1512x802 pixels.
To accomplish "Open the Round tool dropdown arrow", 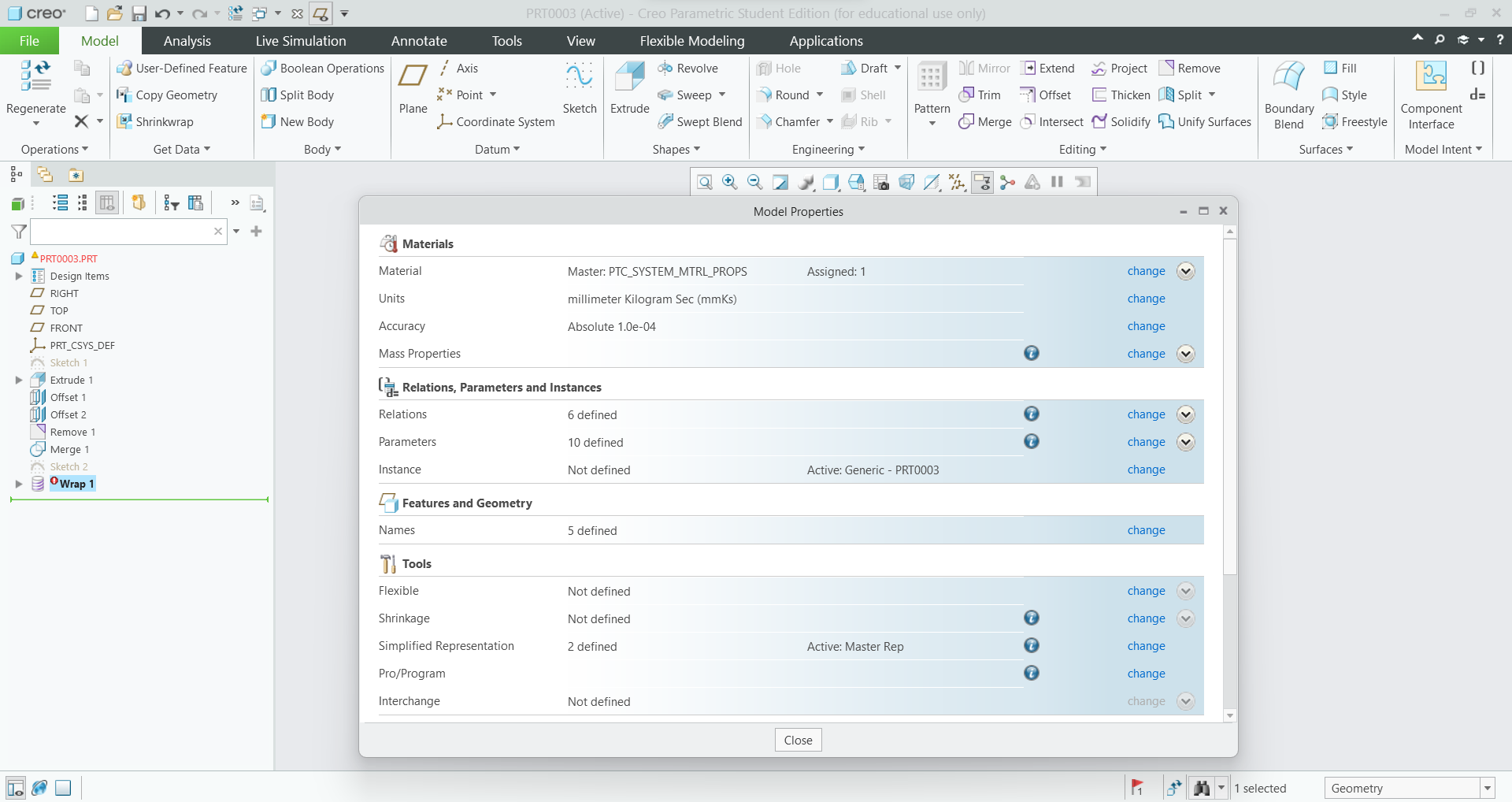I will (821, 95).
